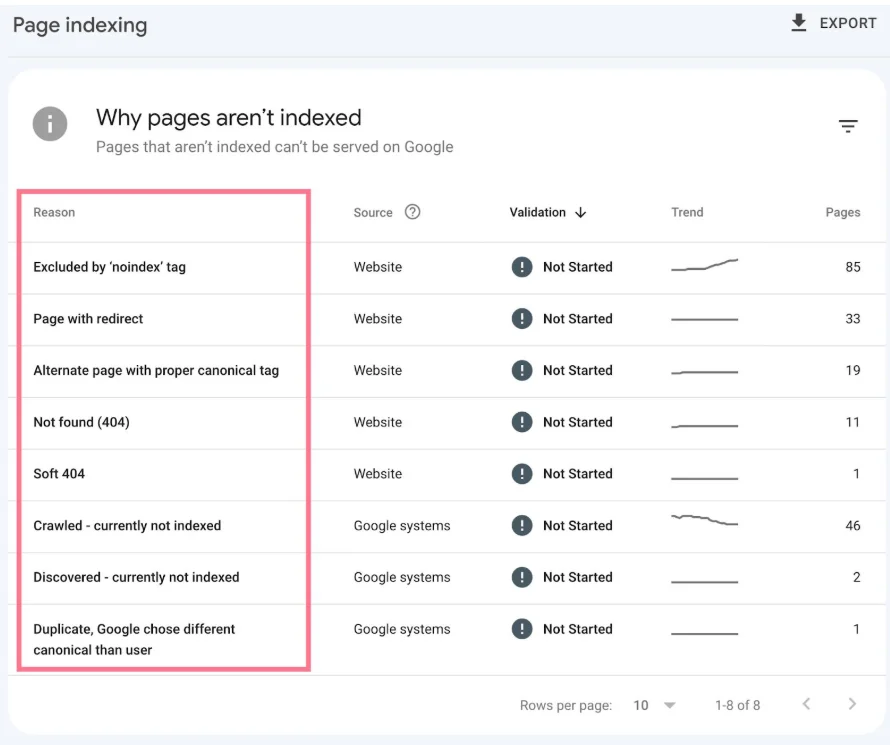Click Not Started icon in Soft 404 row
This screenshot has width=890, height=745.
pos(522,473)
